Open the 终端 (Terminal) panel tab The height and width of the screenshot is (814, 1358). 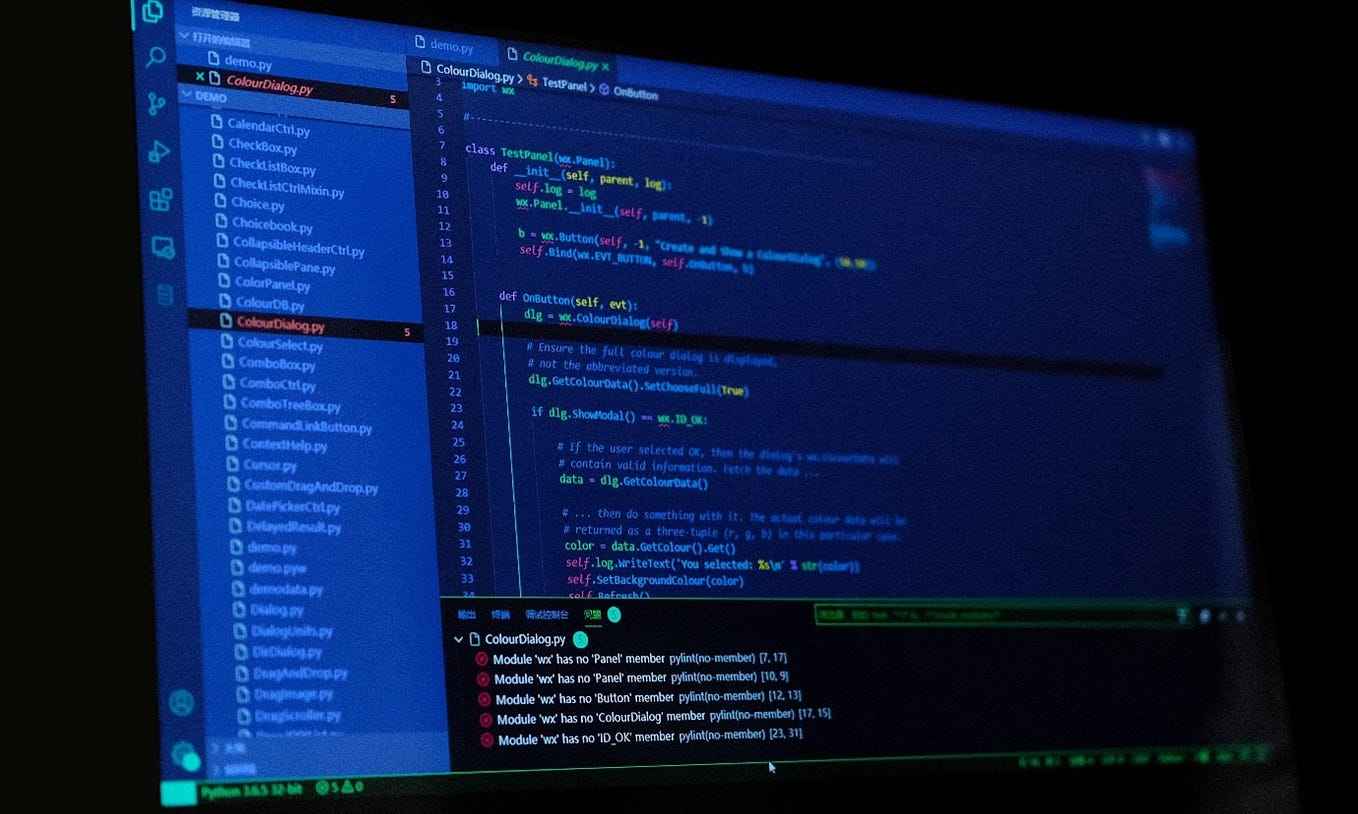pos(500,614)
